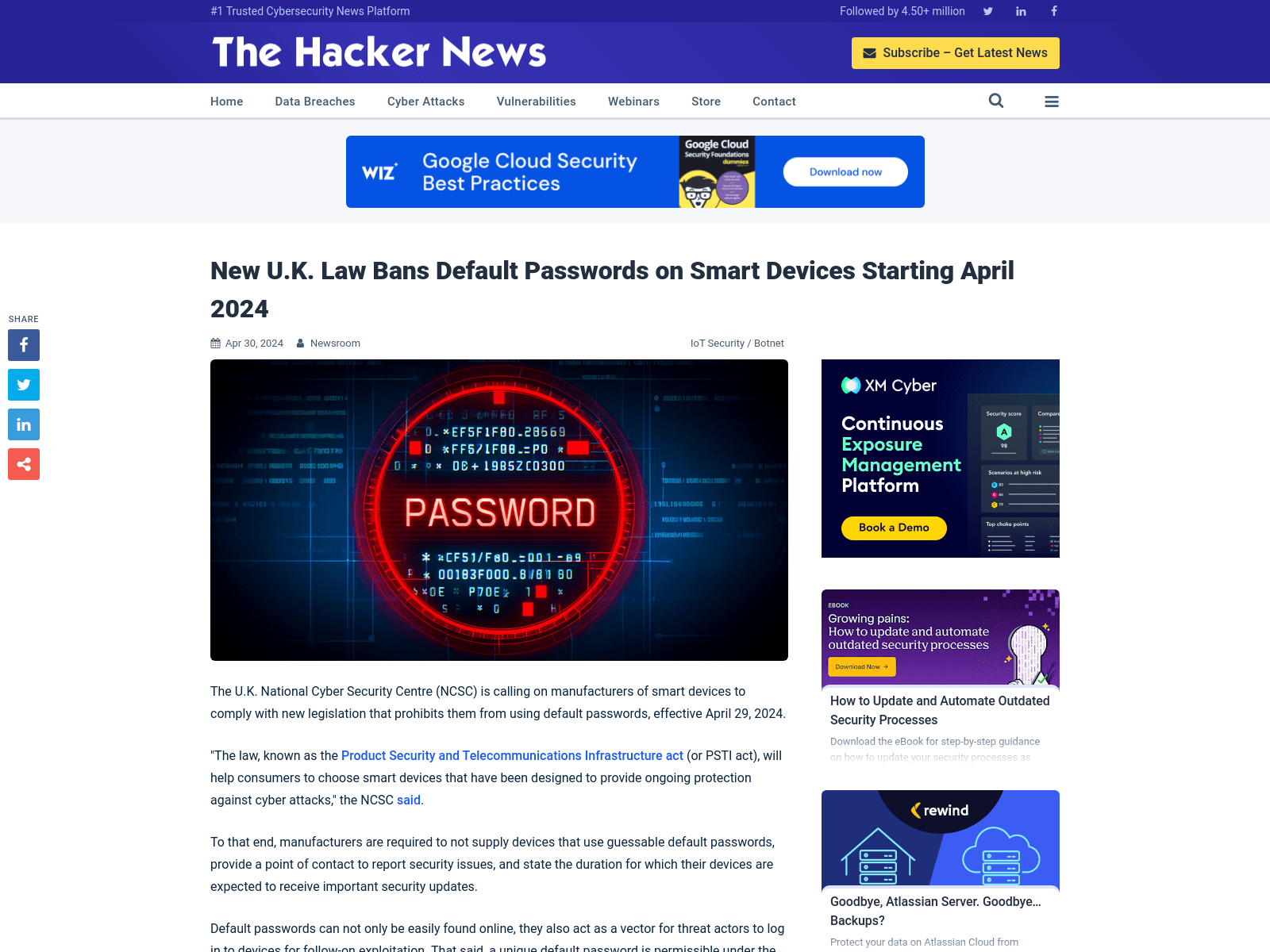1270x952 pixels.
Task: Click '#1 Trusted Cybersecurity News Platform' text
Action: click(x=310, y=11)
